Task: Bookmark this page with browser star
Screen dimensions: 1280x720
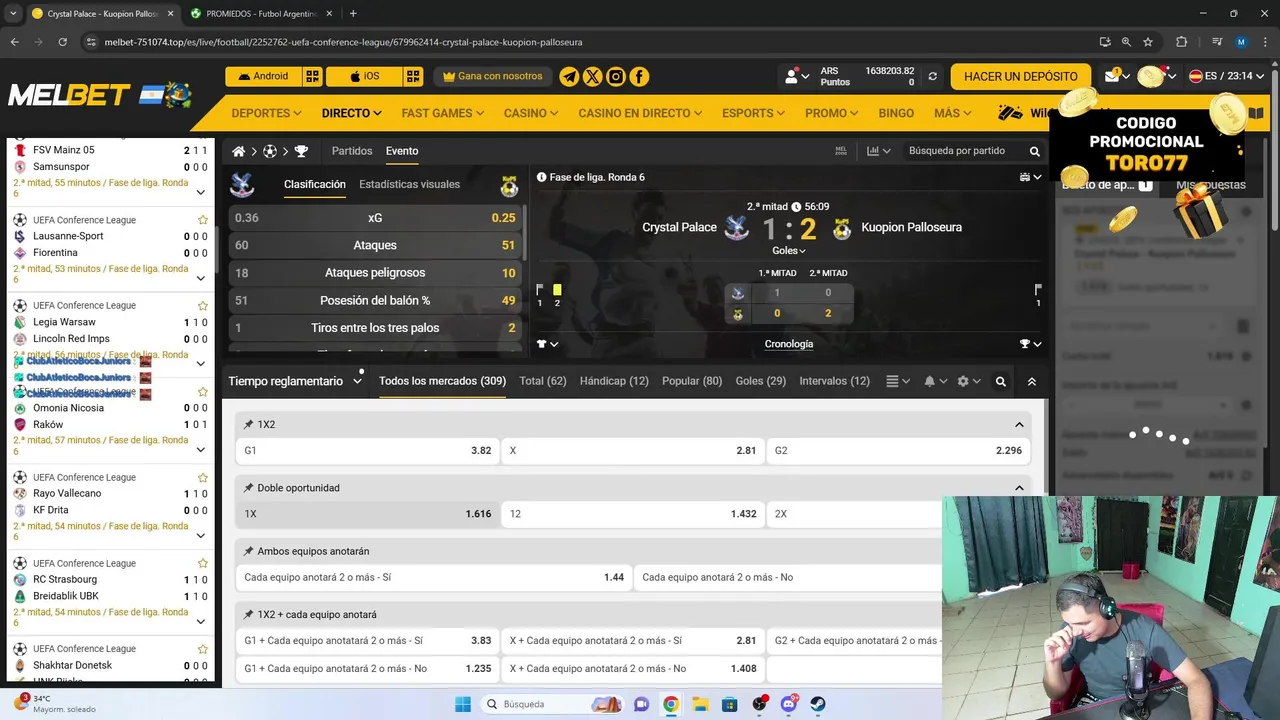Action: (1148, 42)
